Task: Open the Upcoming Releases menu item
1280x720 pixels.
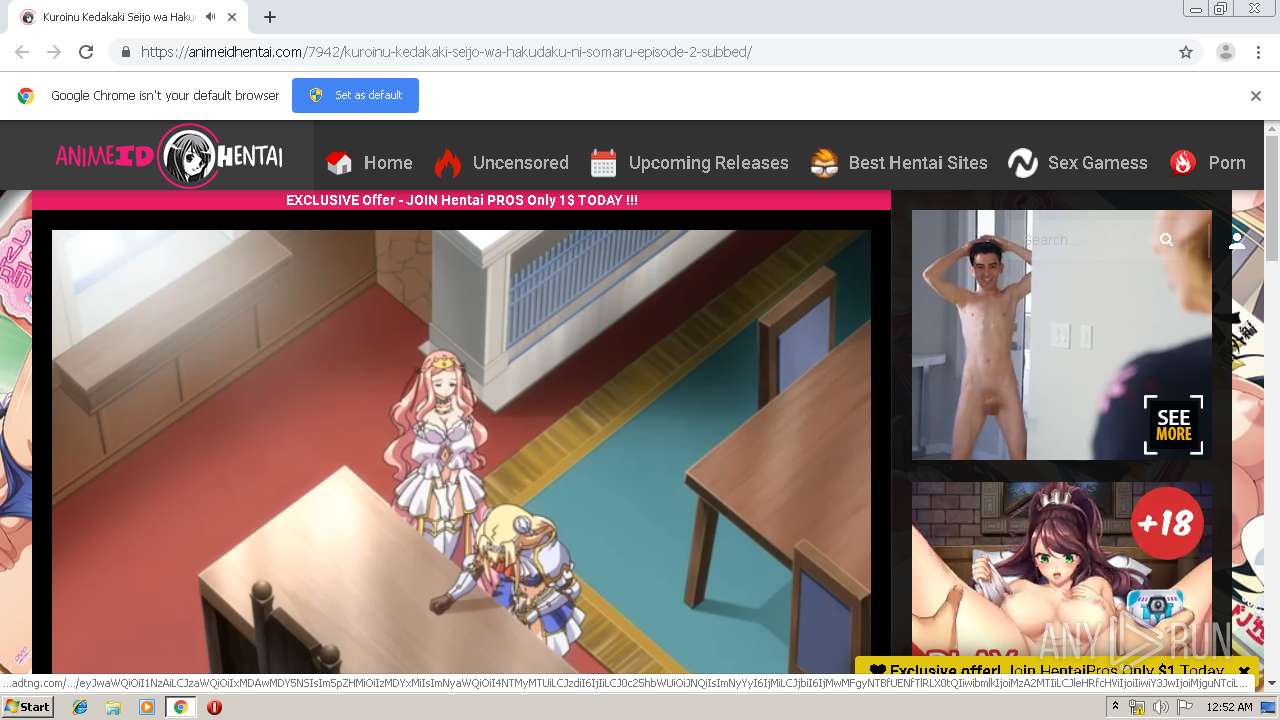Action: pyautogui.click(x=708, y=163)
